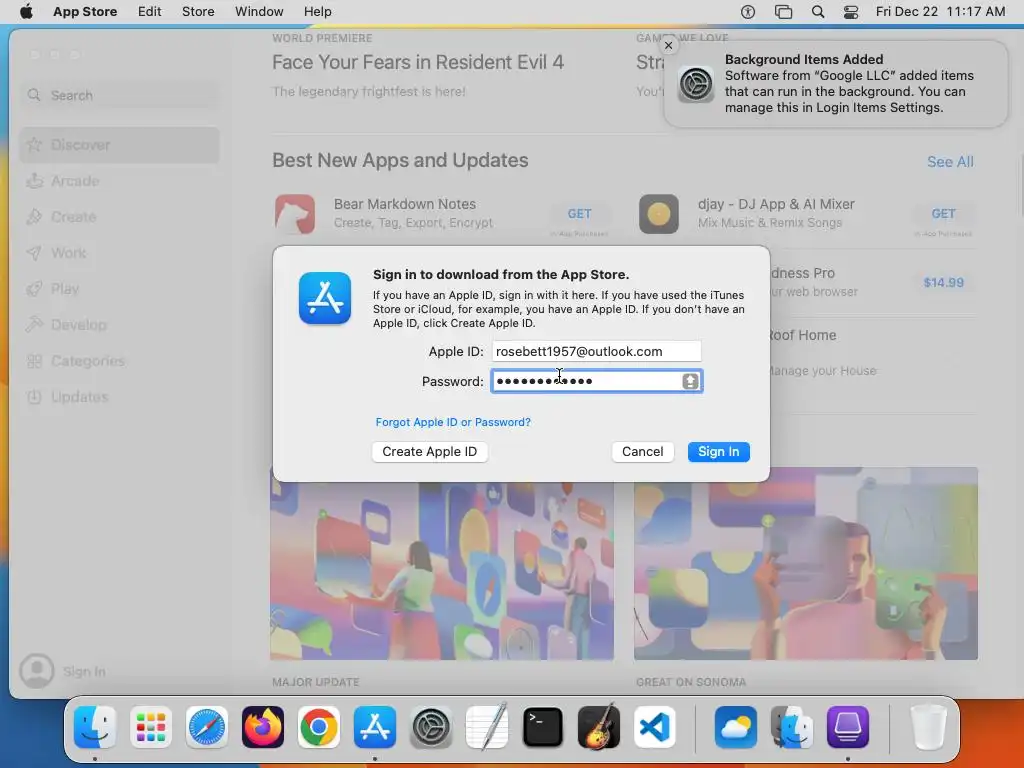The width and height of the screenshot is (1024, 768).
Task: Open Face Your Fears in Resident Evil 4
Action: 418,62
